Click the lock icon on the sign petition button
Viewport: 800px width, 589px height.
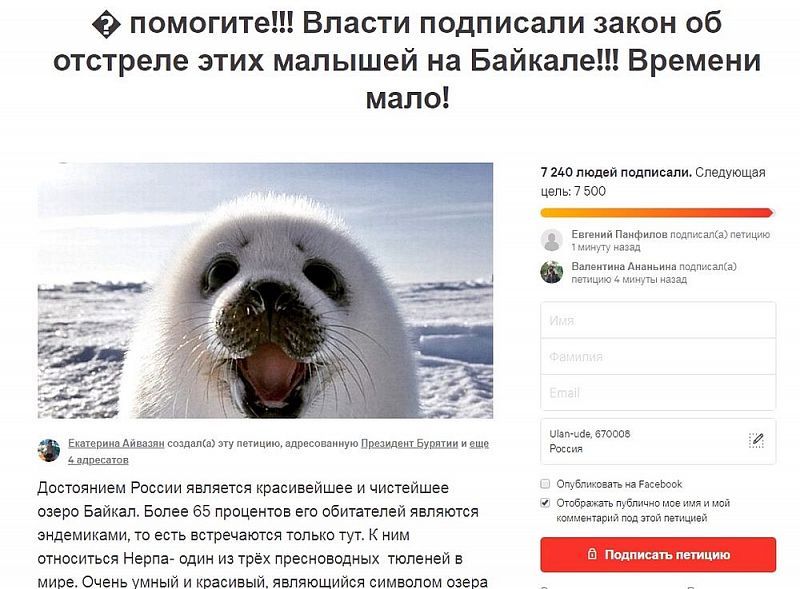pos(592,554)
